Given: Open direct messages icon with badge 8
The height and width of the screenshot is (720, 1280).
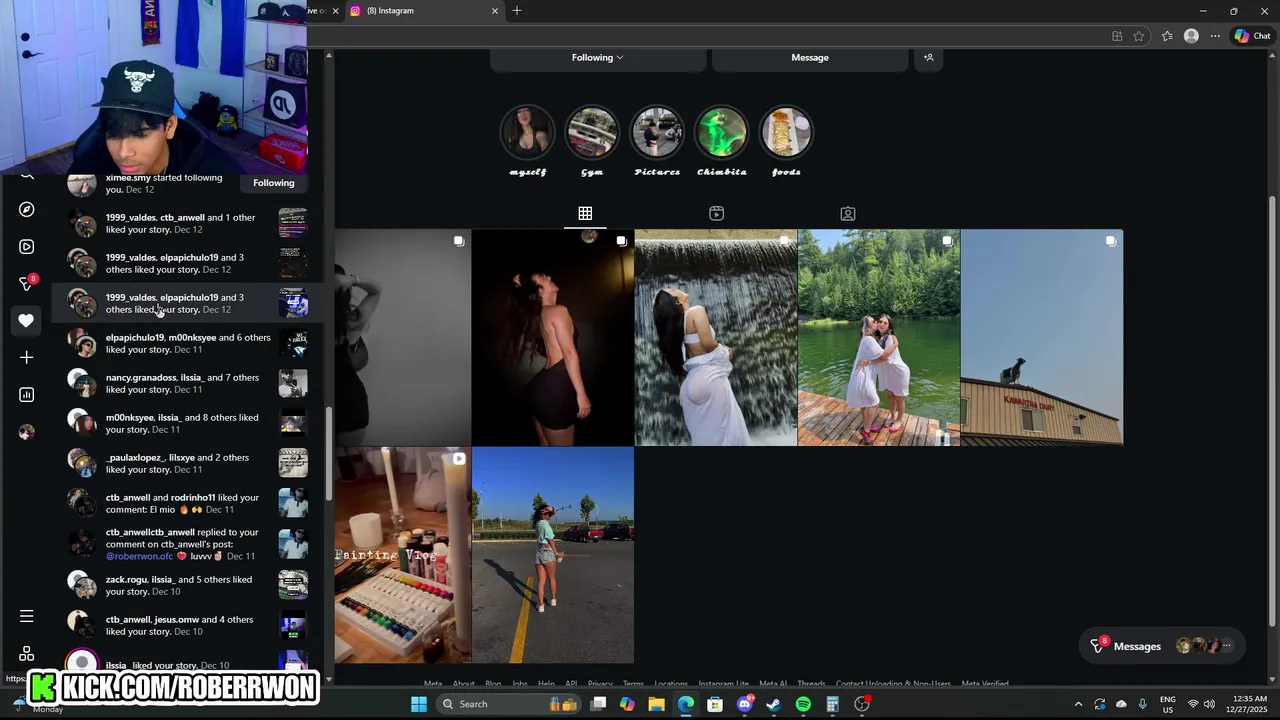Looking at the screenshot, I should [x=27, y=284].
